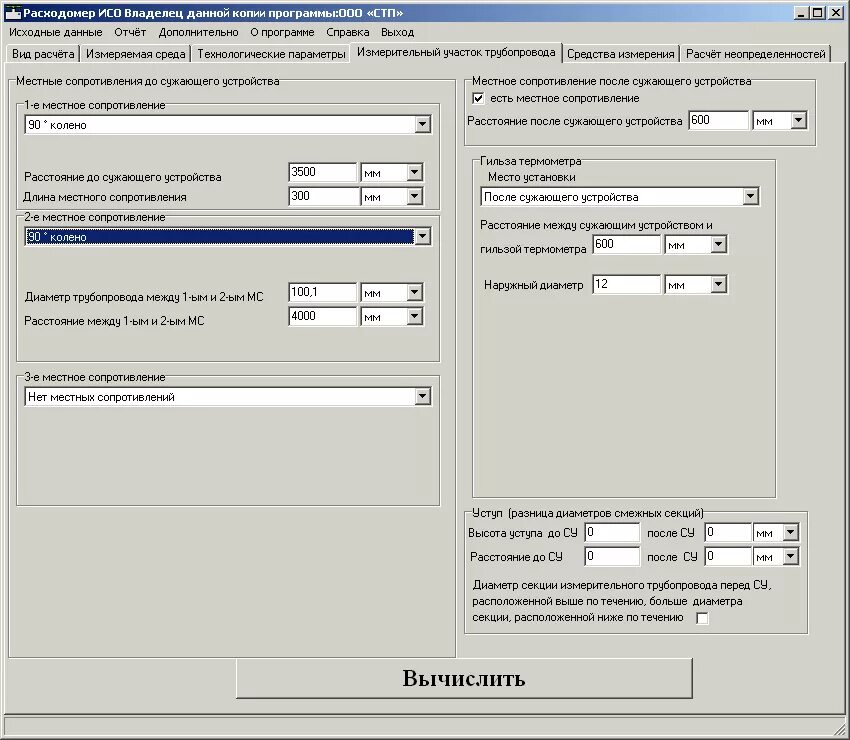Switch to the Измеряемая среда tab
The width and height of the screenshot is (850, 740).
(x=136, y=54)
